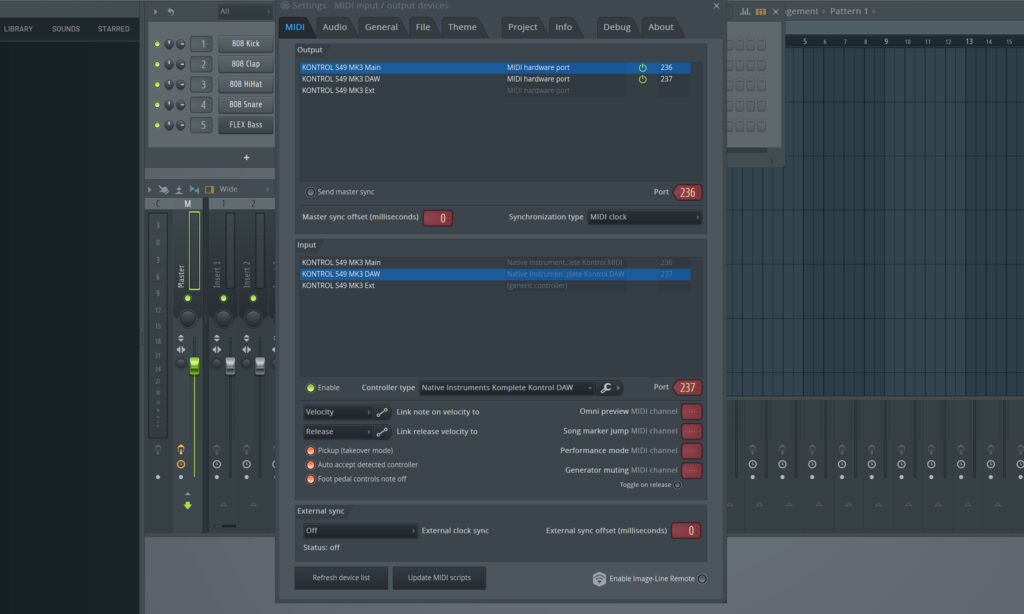This screenshot has width=1024, height=614.
Task: Toggle power icon for KONTROL S49 MK3 DAW output
Action: click(643, 79)
